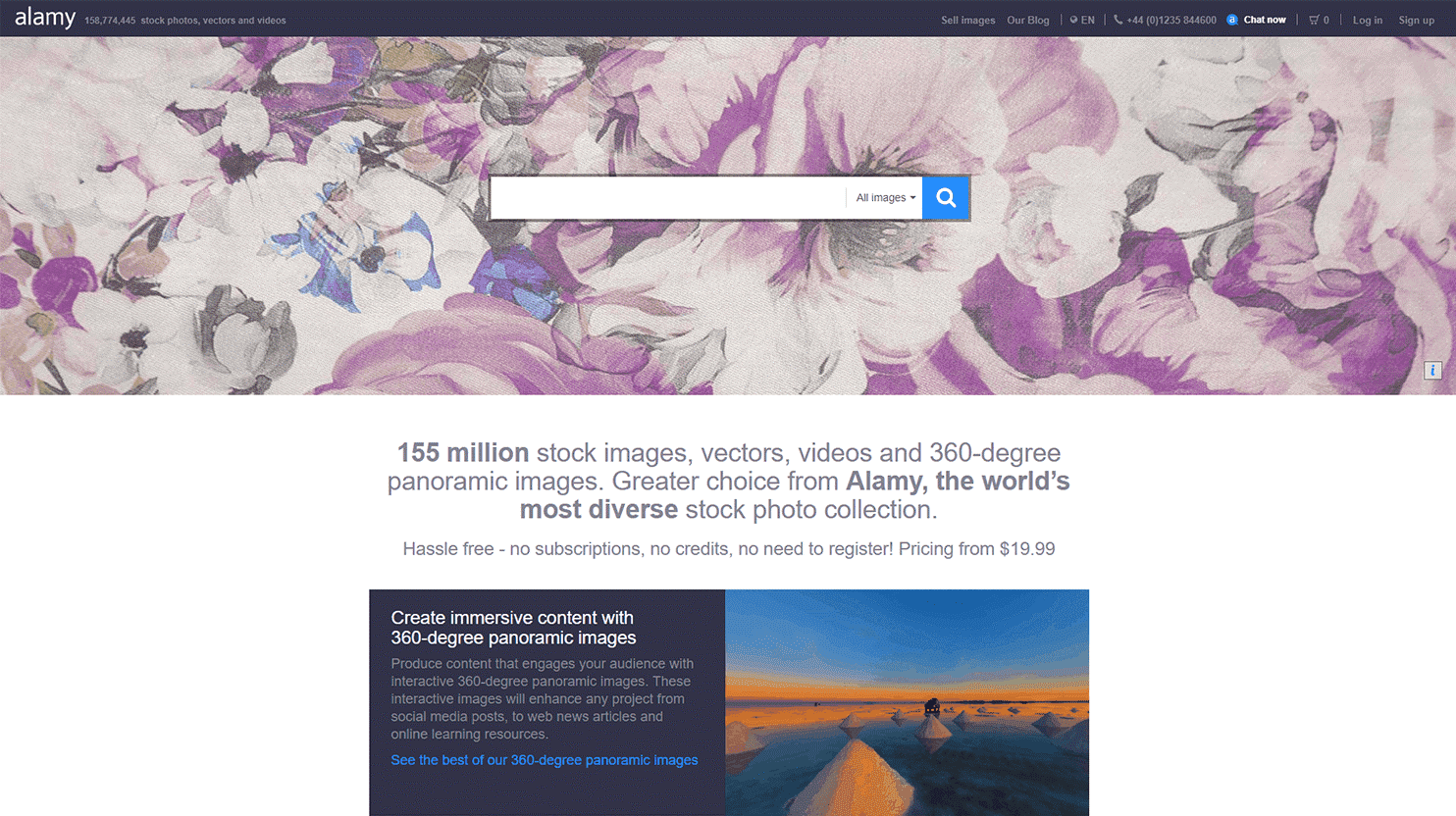Open See the best of 360-degree panoramic images link
This screenshot has width=1456, height=816.
545,760
